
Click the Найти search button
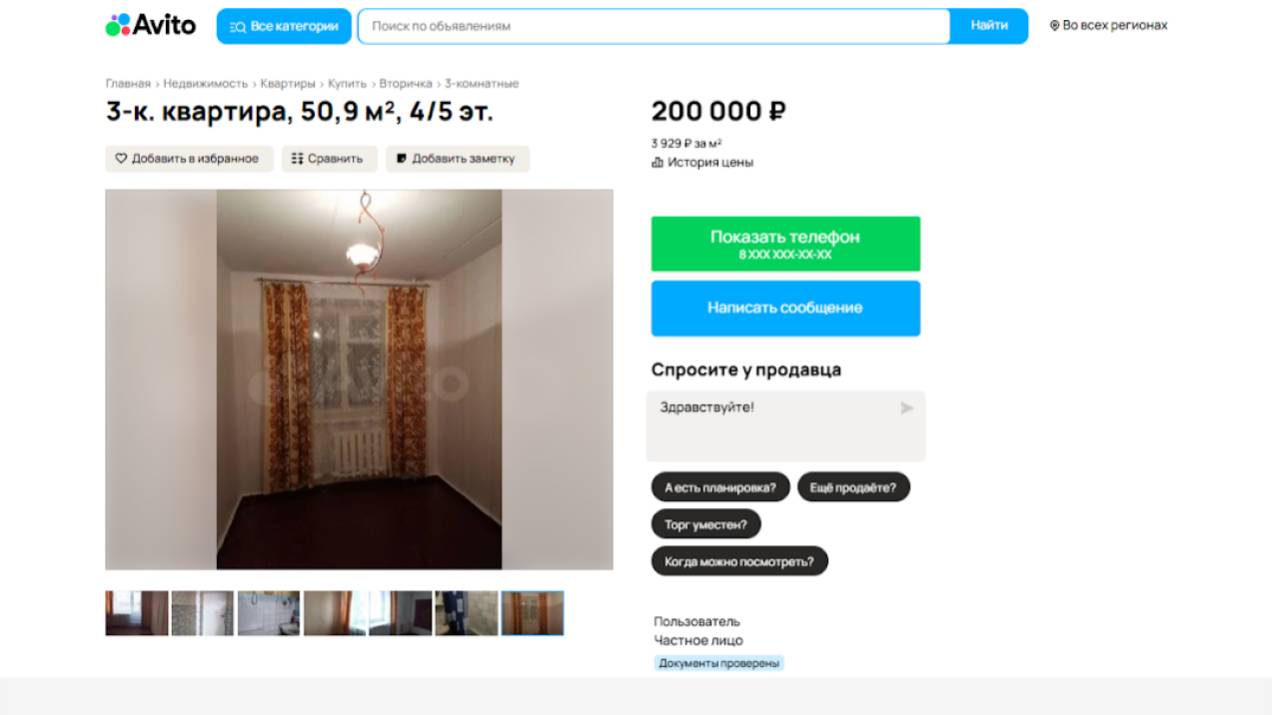coord(989,26)
